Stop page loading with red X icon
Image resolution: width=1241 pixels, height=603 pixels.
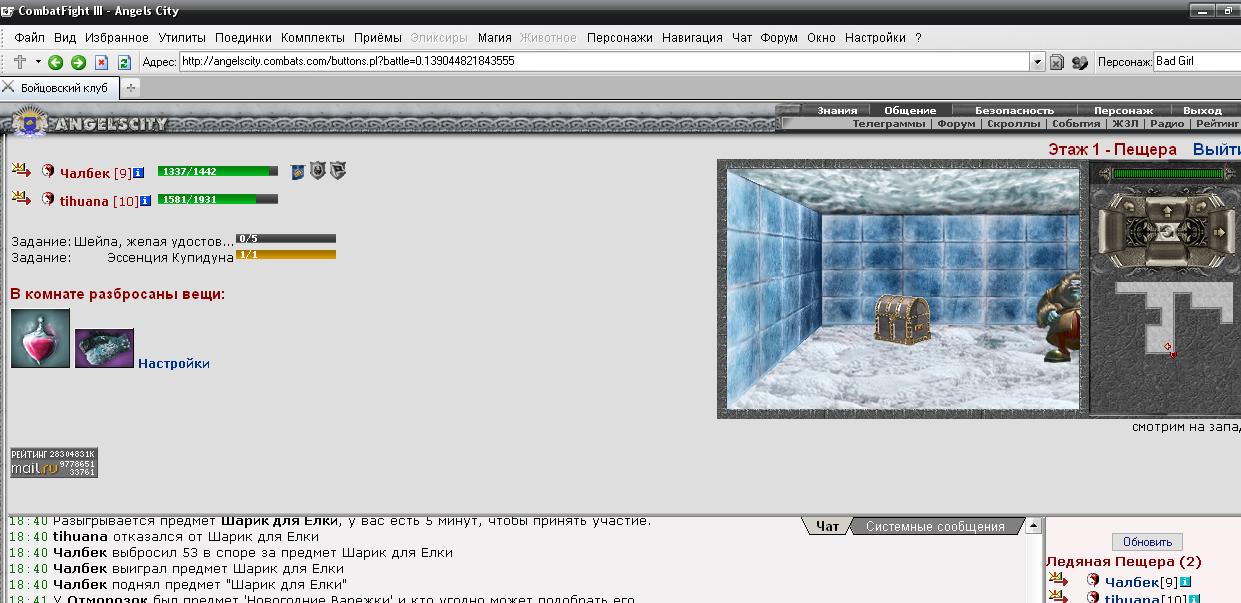pos(101,62)
